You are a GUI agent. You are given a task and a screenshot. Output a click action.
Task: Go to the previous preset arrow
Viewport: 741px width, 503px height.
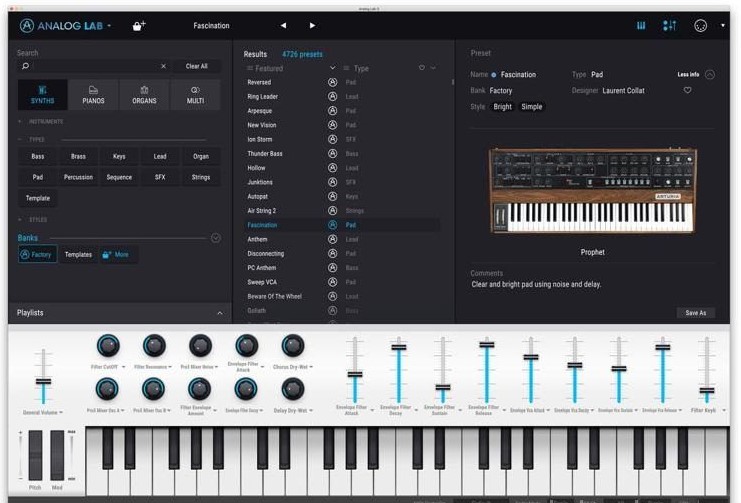(283, 26)
